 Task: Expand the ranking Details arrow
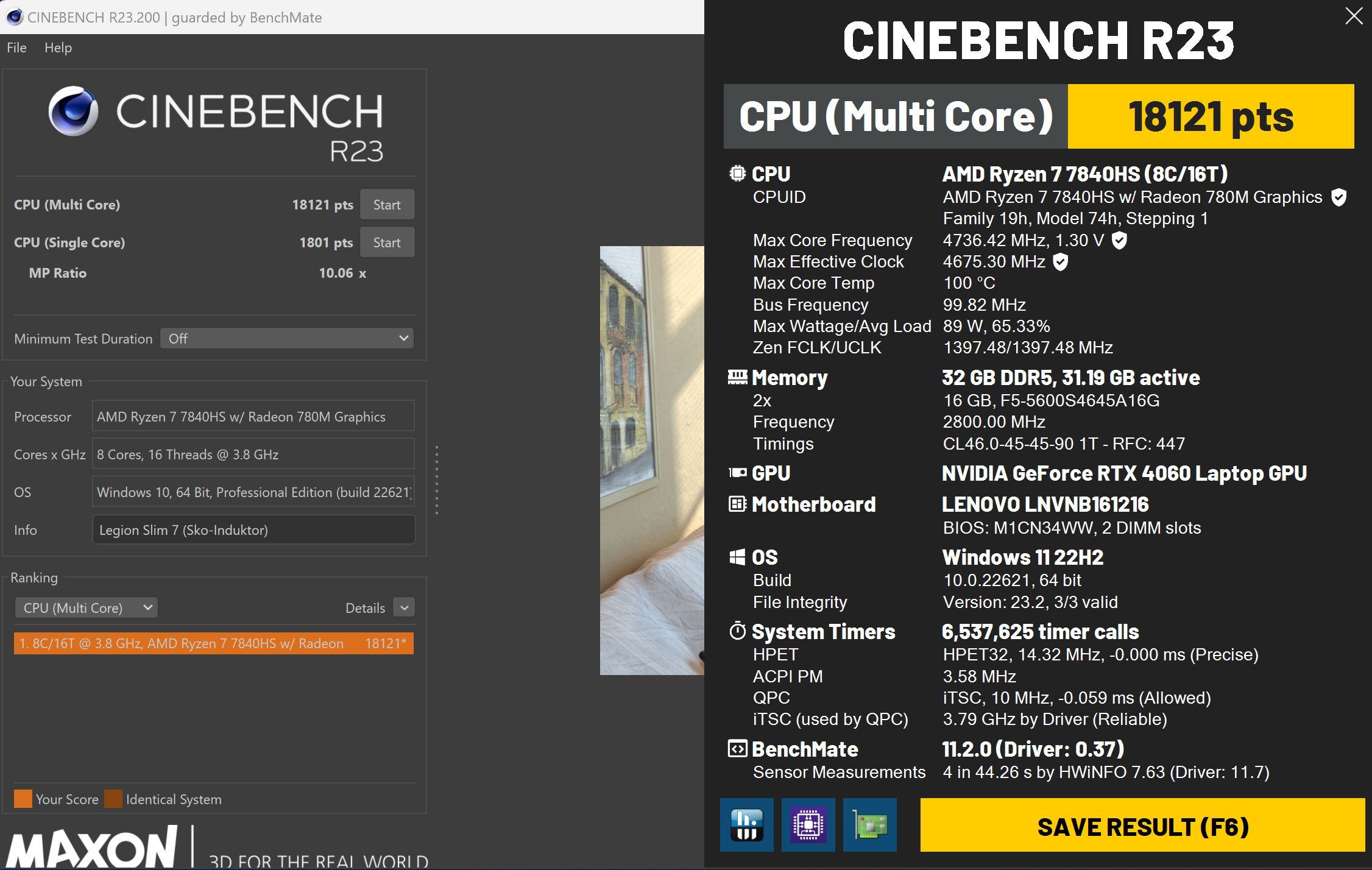click(x=404, y=607)
